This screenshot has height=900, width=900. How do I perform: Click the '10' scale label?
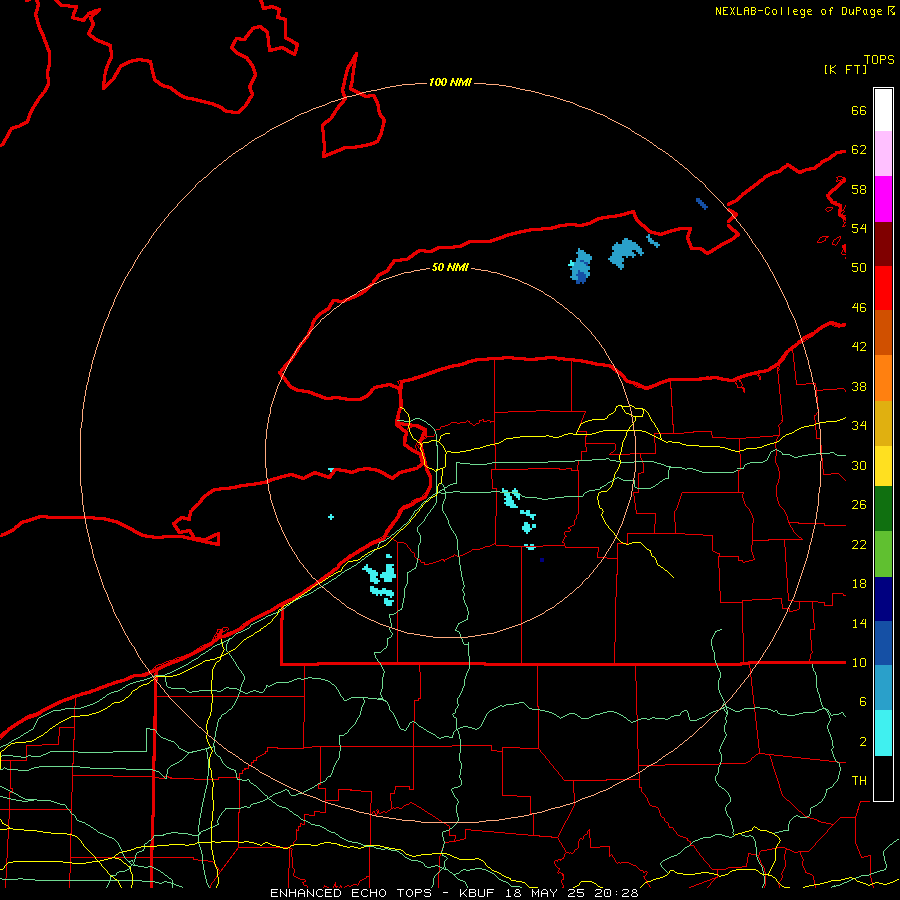pos(859,663)
